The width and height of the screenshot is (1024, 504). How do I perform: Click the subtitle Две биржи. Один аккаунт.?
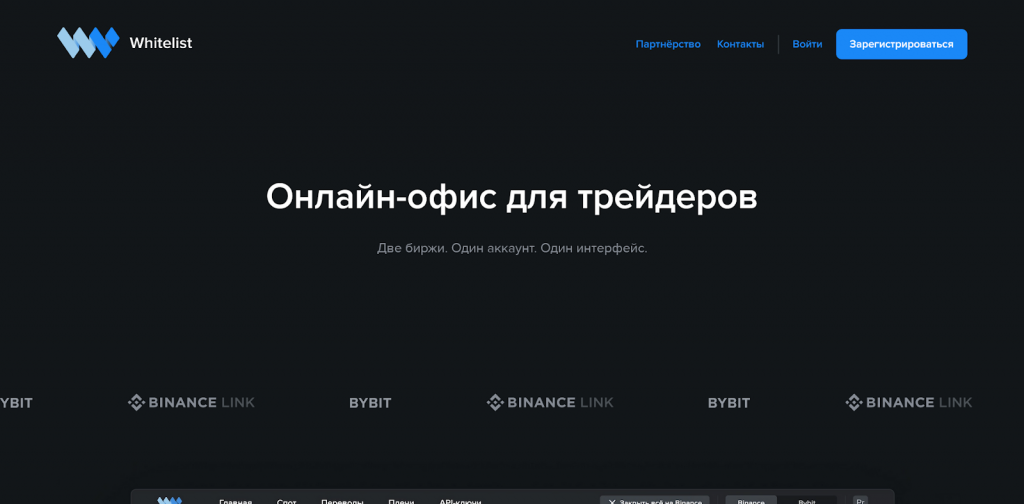511,248
